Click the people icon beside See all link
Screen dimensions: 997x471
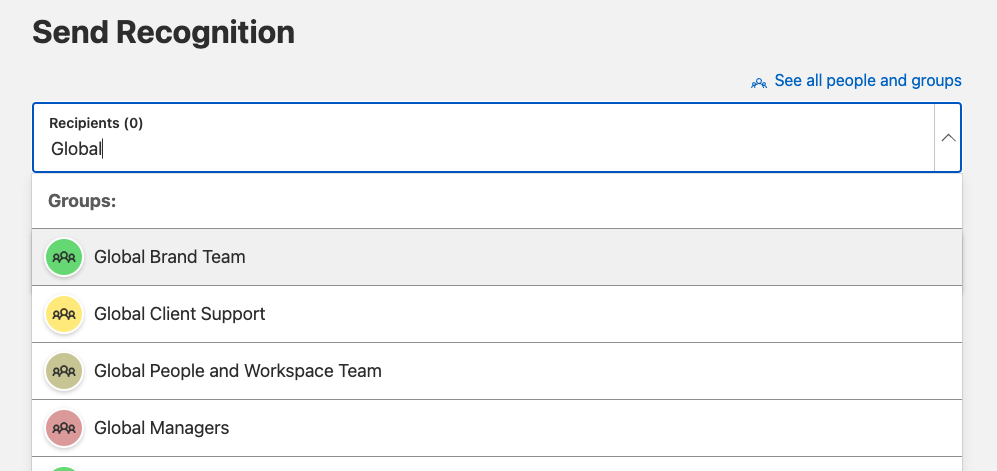point(759,82)
